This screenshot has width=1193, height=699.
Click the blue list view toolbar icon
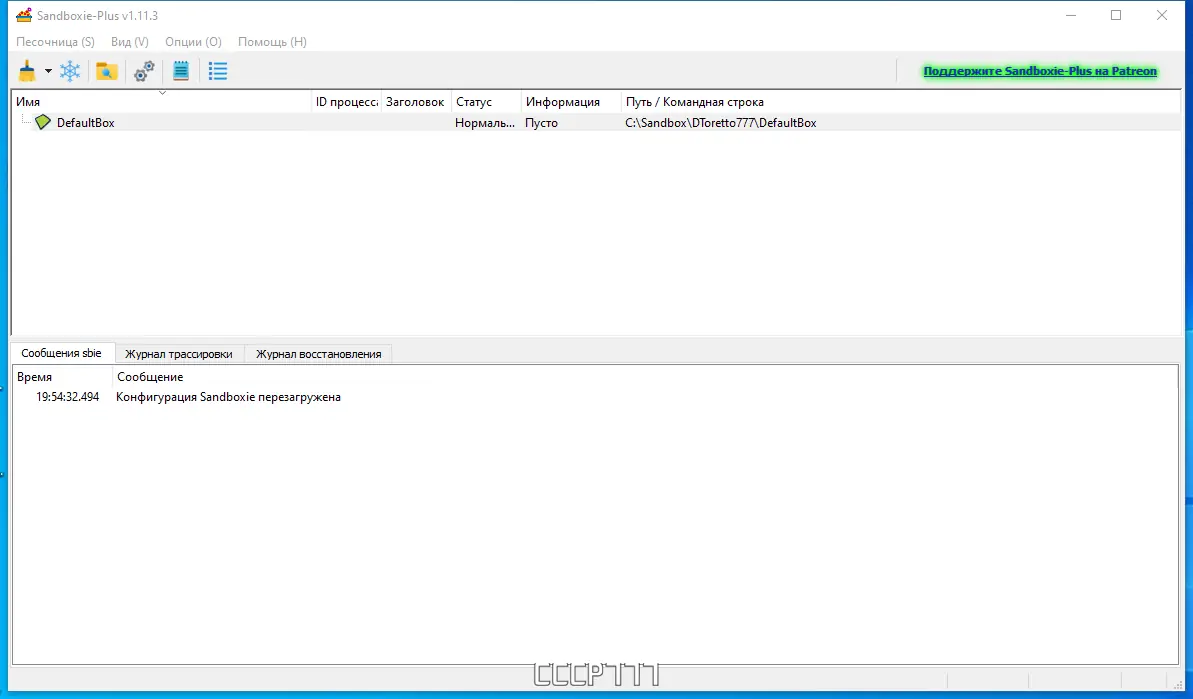tap(218, 71)
